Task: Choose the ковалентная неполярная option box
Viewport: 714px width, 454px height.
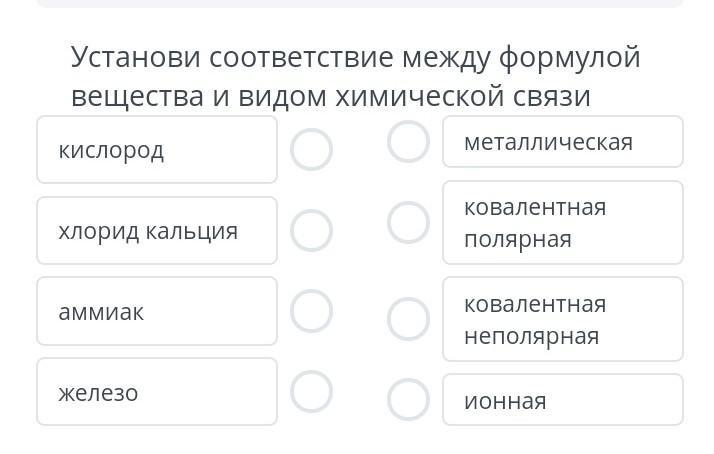Action: [562, 319]
